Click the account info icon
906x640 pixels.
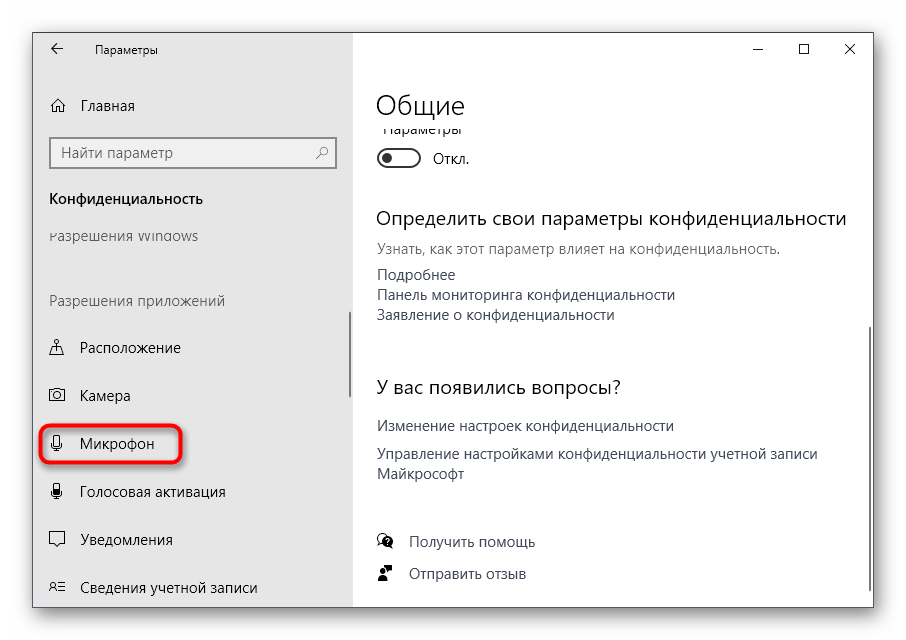click(58, 588)
